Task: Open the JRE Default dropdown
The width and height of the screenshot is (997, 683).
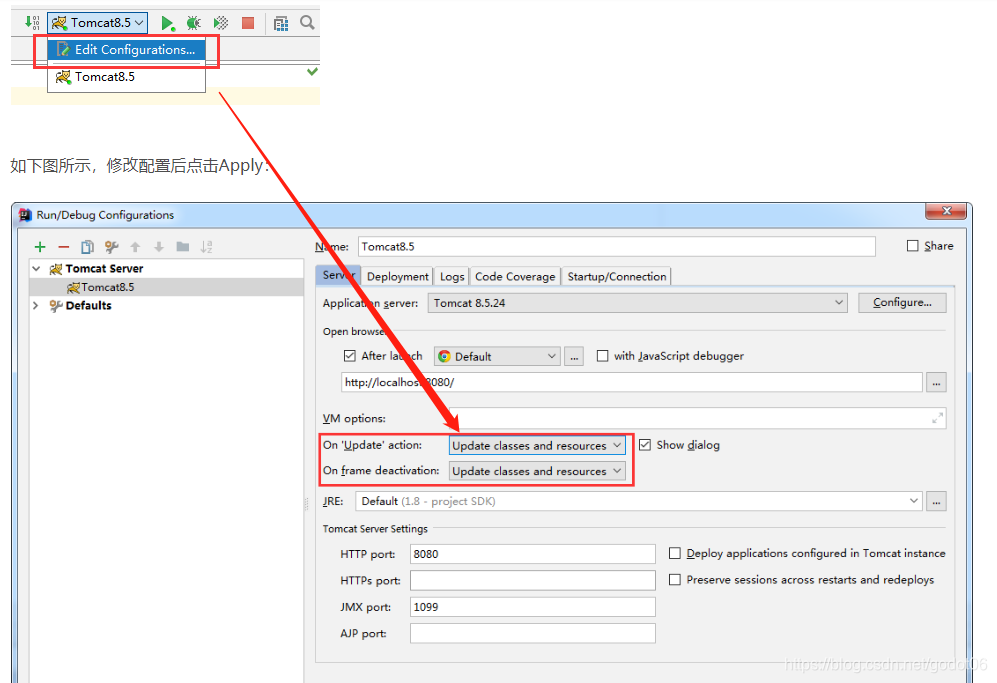Action: [x=638, y=501]
